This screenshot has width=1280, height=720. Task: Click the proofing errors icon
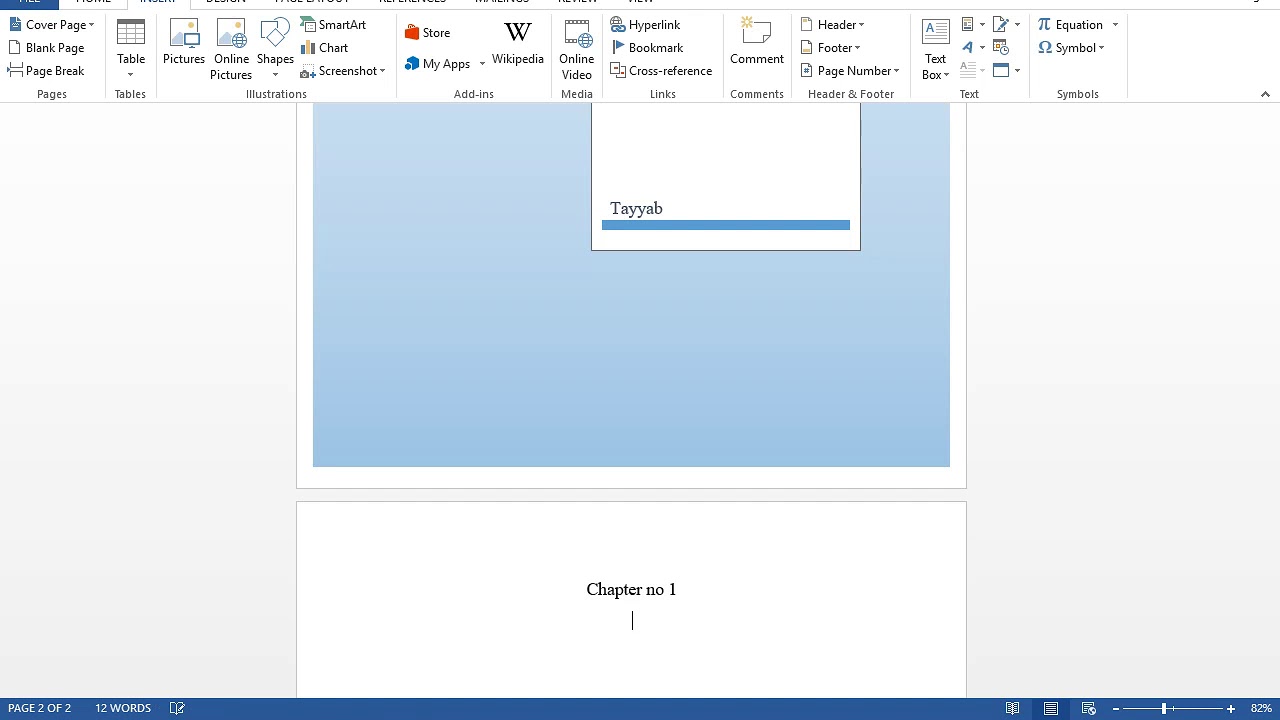177,708
